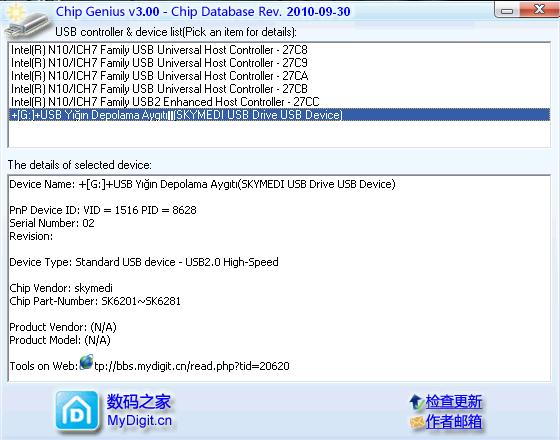The width and height of the screenshot is (560, 440).
Task: Click the 作者邮箱 author email link
Action: pos(454,422)
